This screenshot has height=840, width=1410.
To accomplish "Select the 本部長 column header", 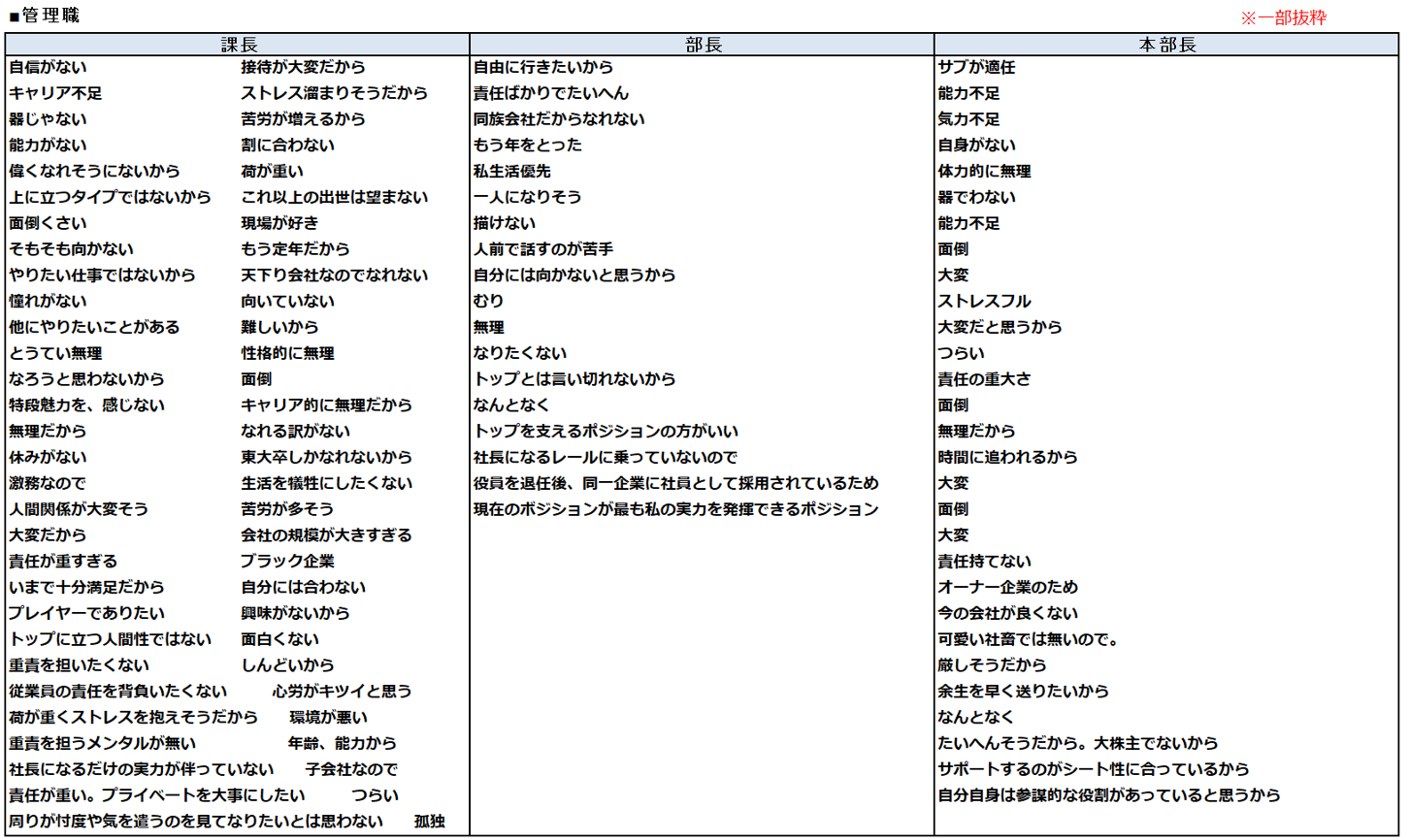I will tap(1167, 45).
